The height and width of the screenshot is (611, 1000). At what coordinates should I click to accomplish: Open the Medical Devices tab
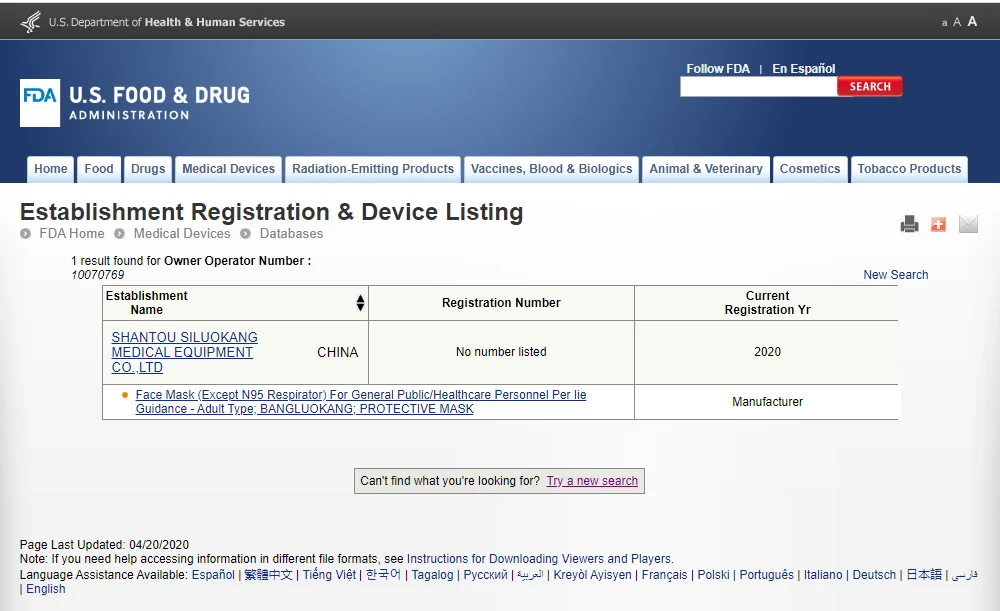[x=228, y=169]
